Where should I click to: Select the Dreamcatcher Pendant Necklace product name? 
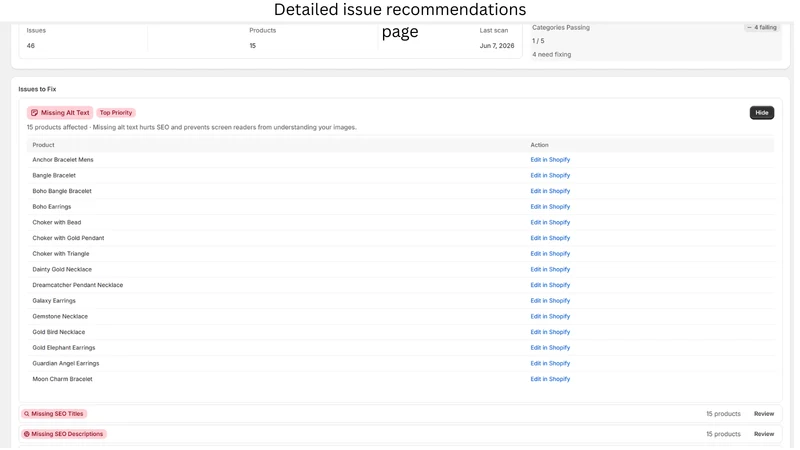point(78,285)
